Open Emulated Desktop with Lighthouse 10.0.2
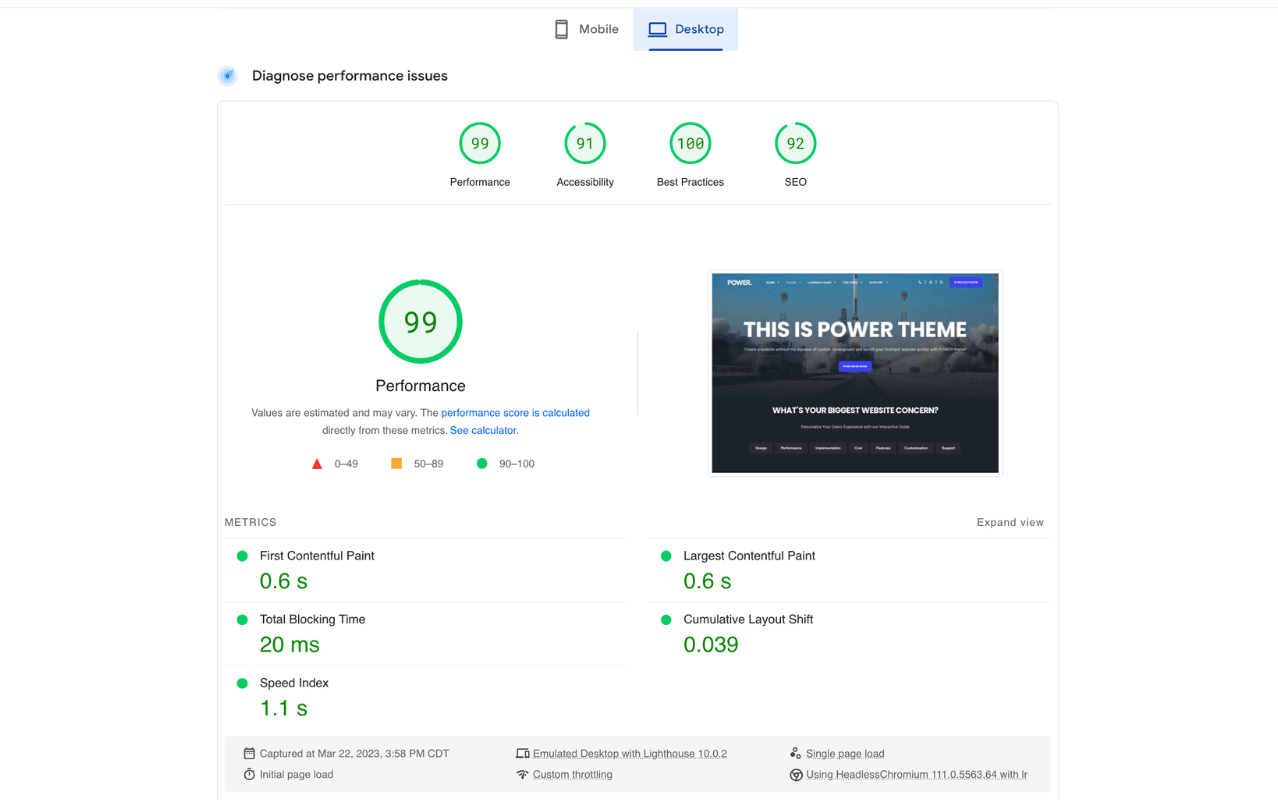Screen dimensions: 1278x800 click(x=630, y=754)
